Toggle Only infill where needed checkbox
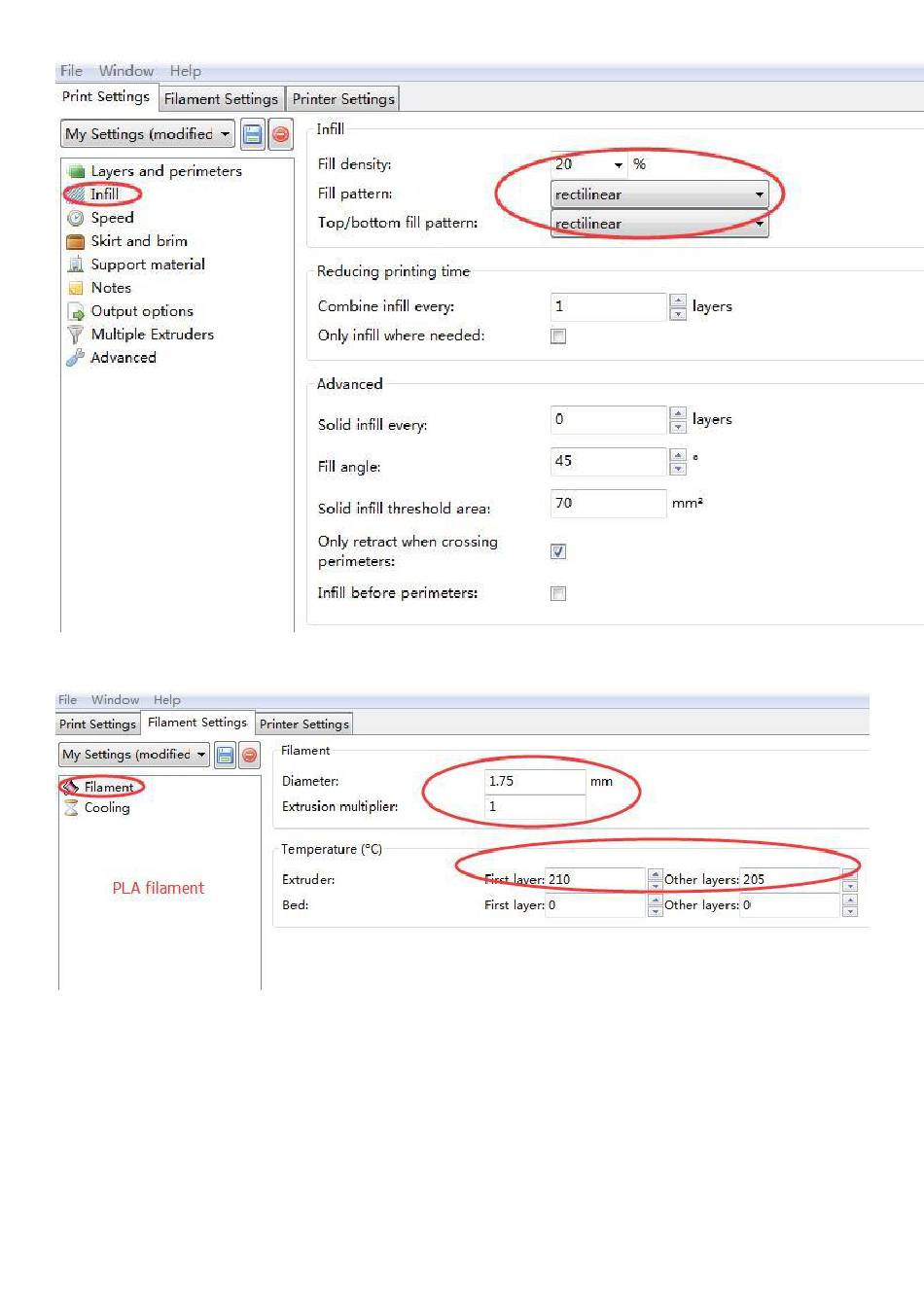 tap(558, 336)
